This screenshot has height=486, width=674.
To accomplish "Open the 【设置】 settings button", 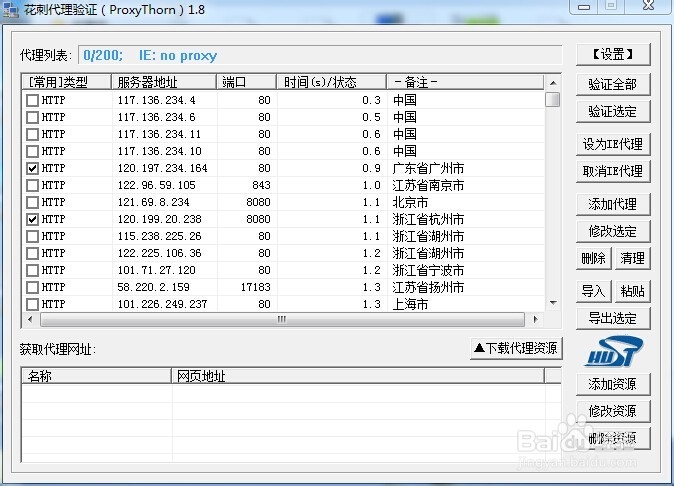I will pyautogui.click(x=613, y=55).
